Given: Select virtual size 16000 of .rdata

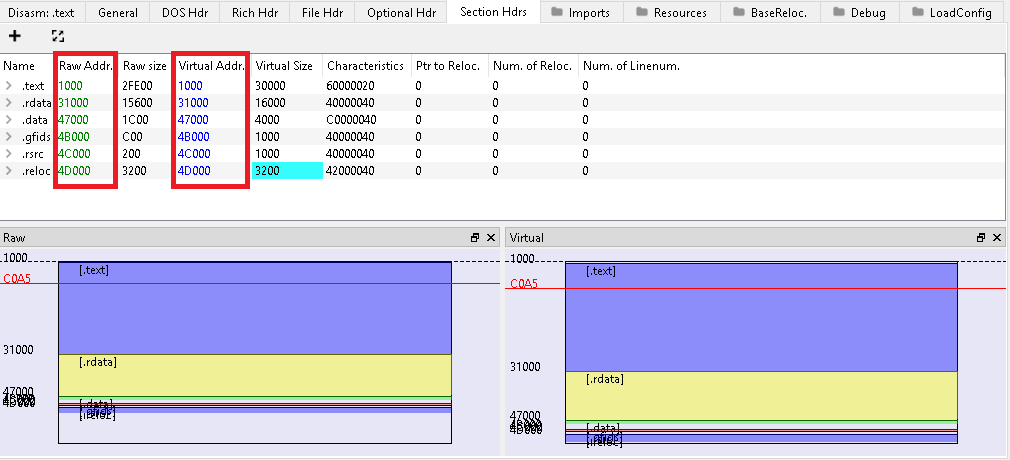Looking at the screenshot, I should pyautogui.click(x=271, y=102).
